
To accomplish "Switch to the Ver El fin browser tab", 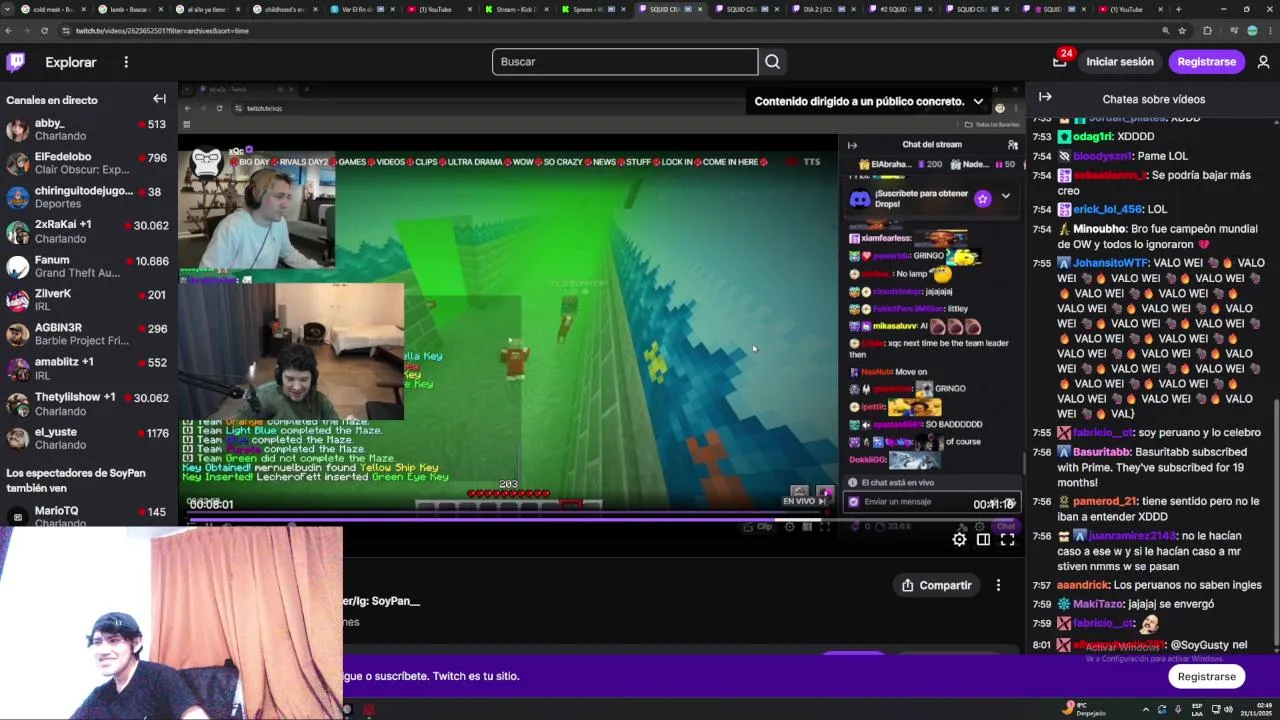I will (x=361, y=9).
